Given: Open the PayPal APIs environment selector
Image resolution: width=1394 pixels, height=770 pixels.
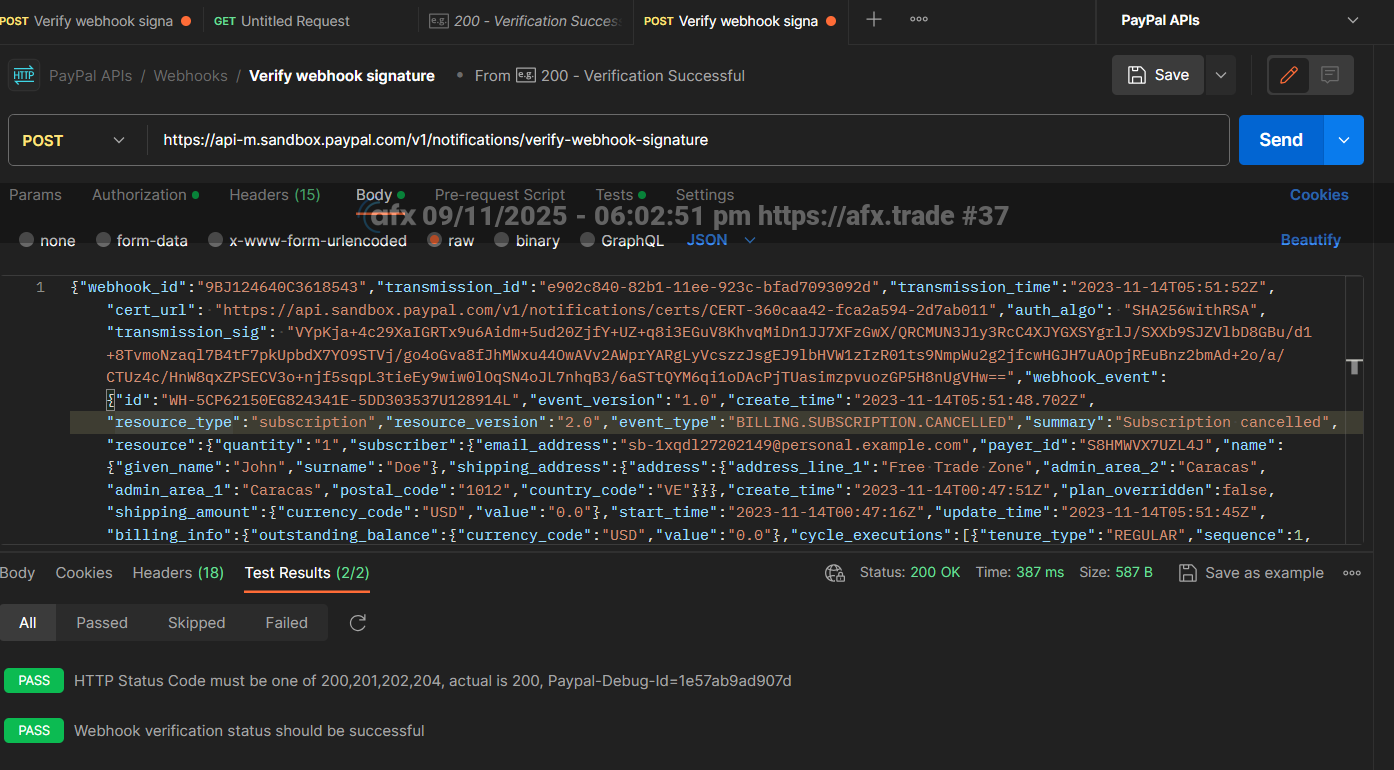Looking at the screenshot, I should (1240, 20).
